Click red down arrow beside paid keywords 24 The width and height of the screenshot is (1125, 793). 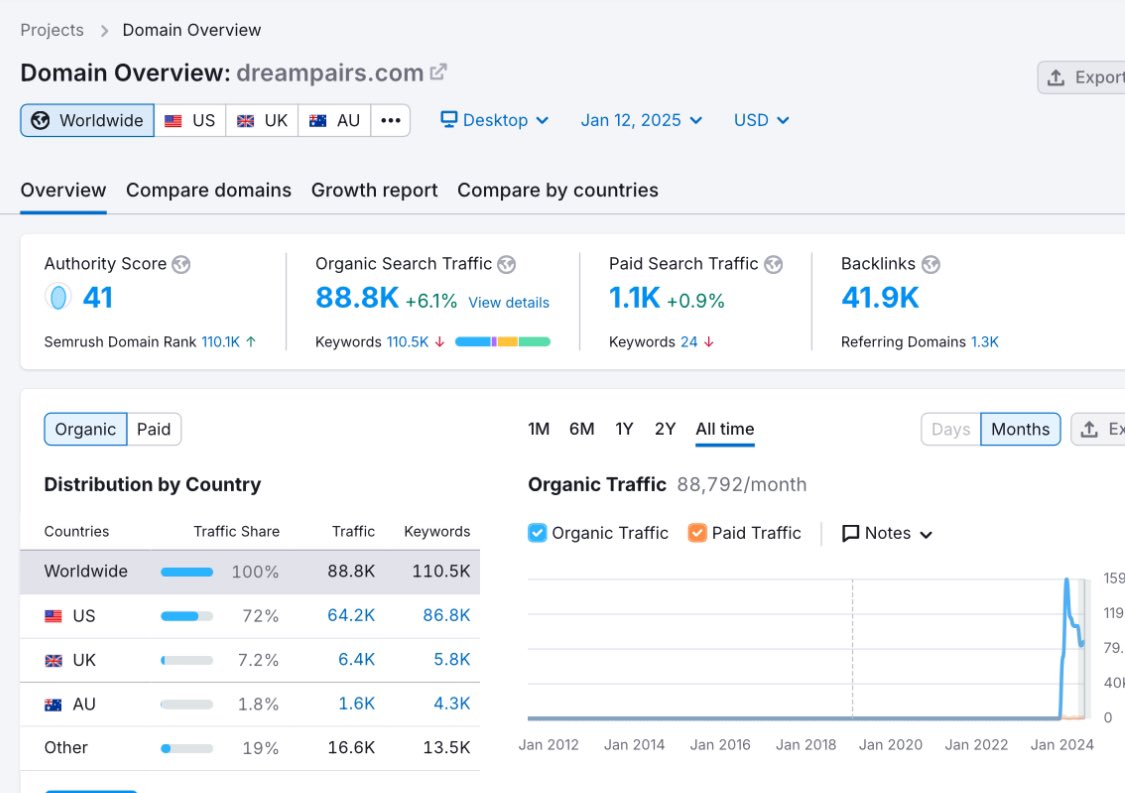tap(709, 342)
